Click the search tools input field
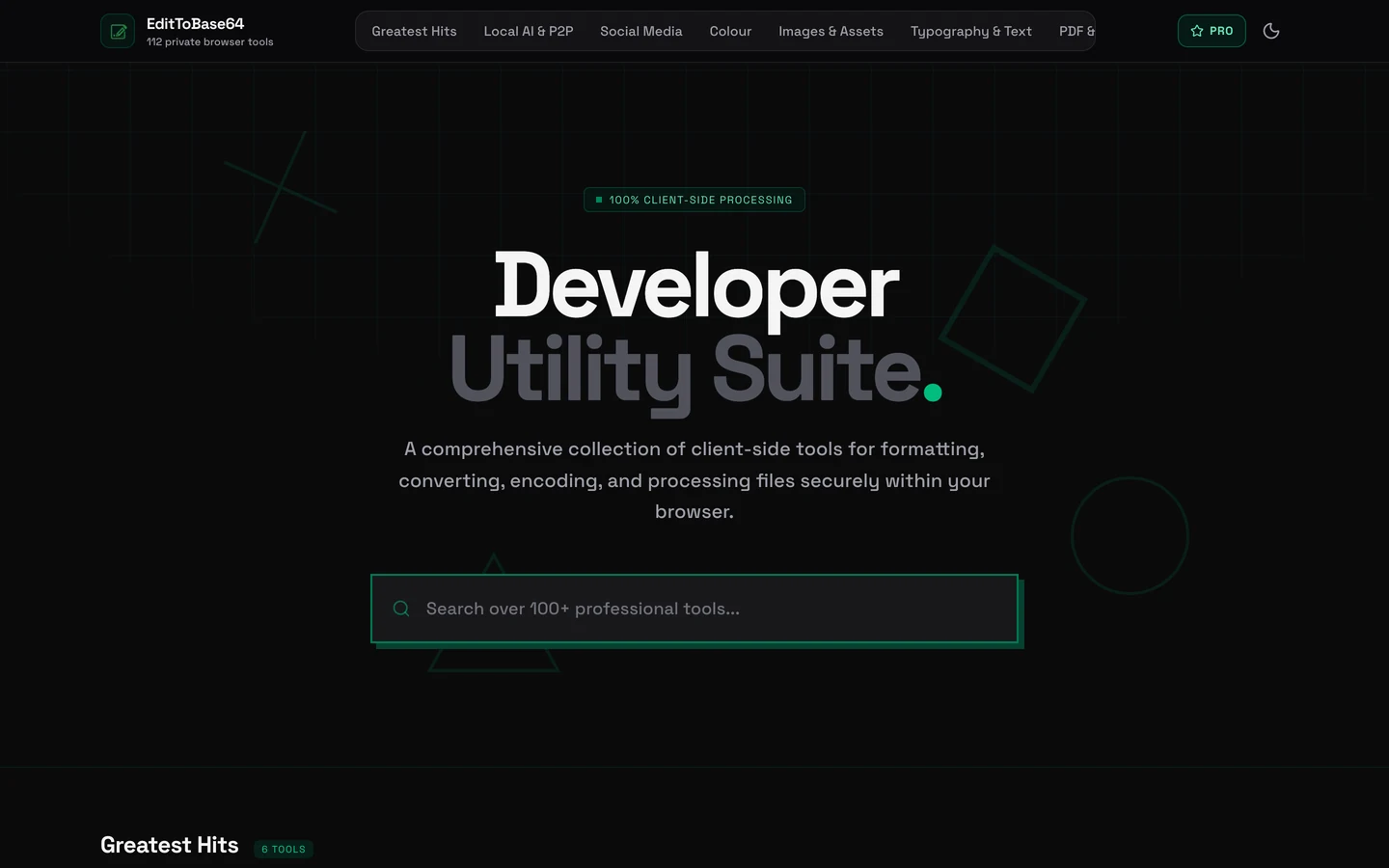This screenshot has width=1389, height=868. [694, 609]
